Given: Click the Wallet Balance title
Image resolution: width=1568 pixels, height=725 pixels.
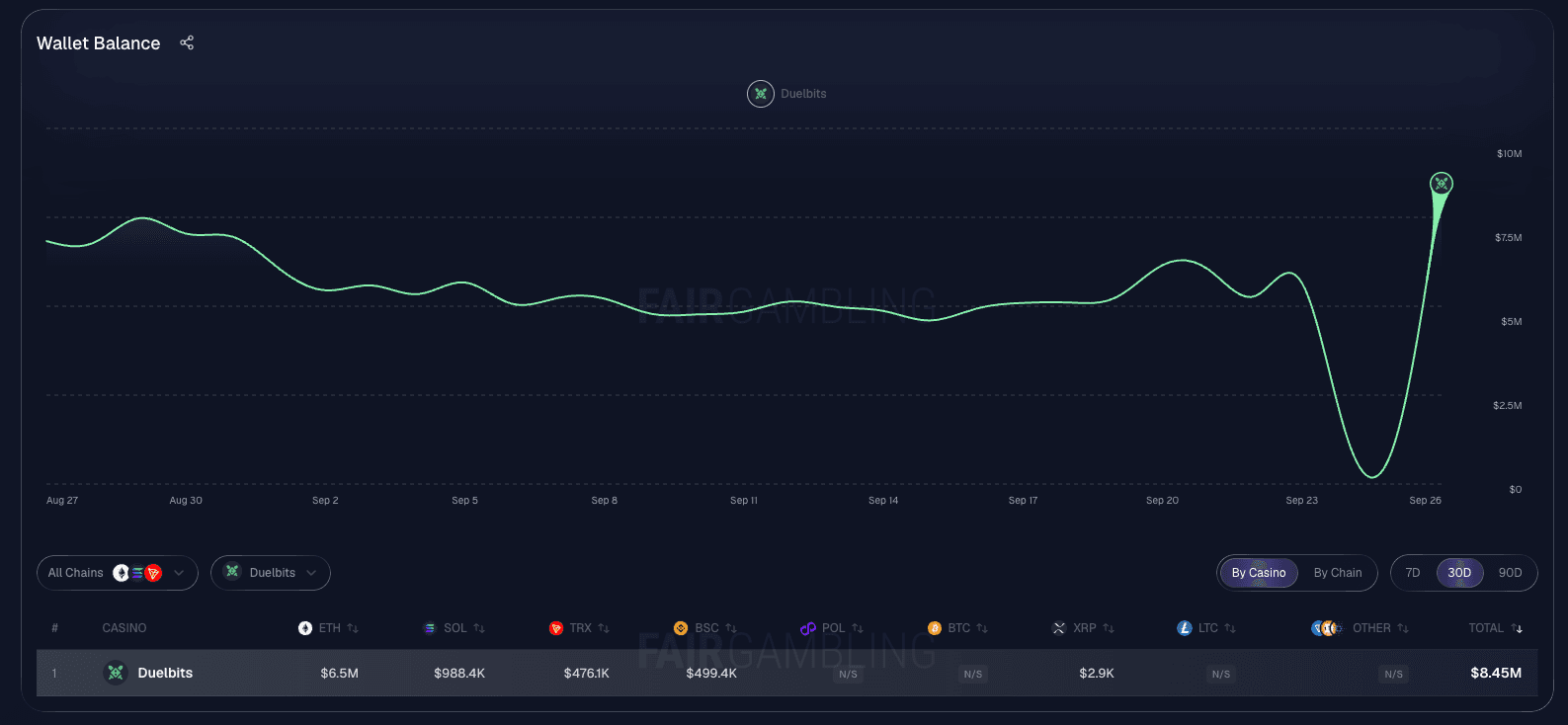Looking at the screenshot, I should (98, 43).
